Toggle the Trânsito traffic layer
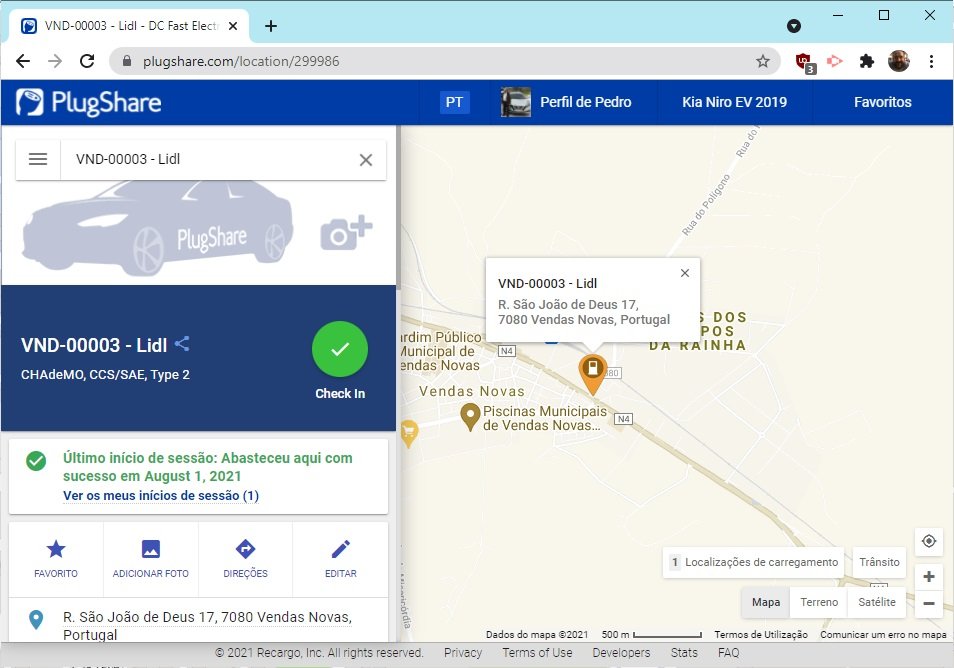954x668 pixels. coord(879,562)
